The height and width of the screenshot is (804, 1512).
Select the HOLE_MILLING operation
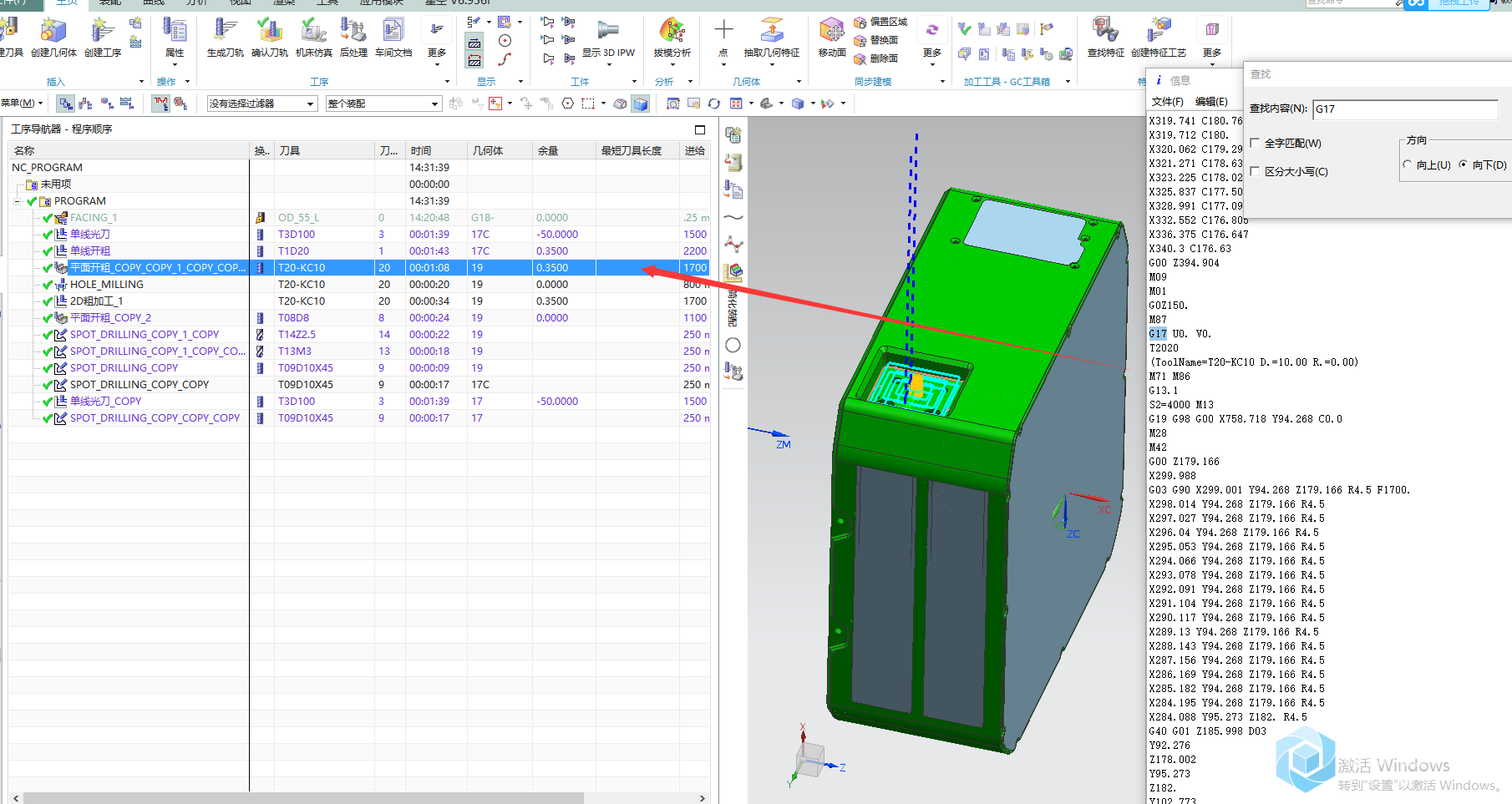(x=107, y=285)
